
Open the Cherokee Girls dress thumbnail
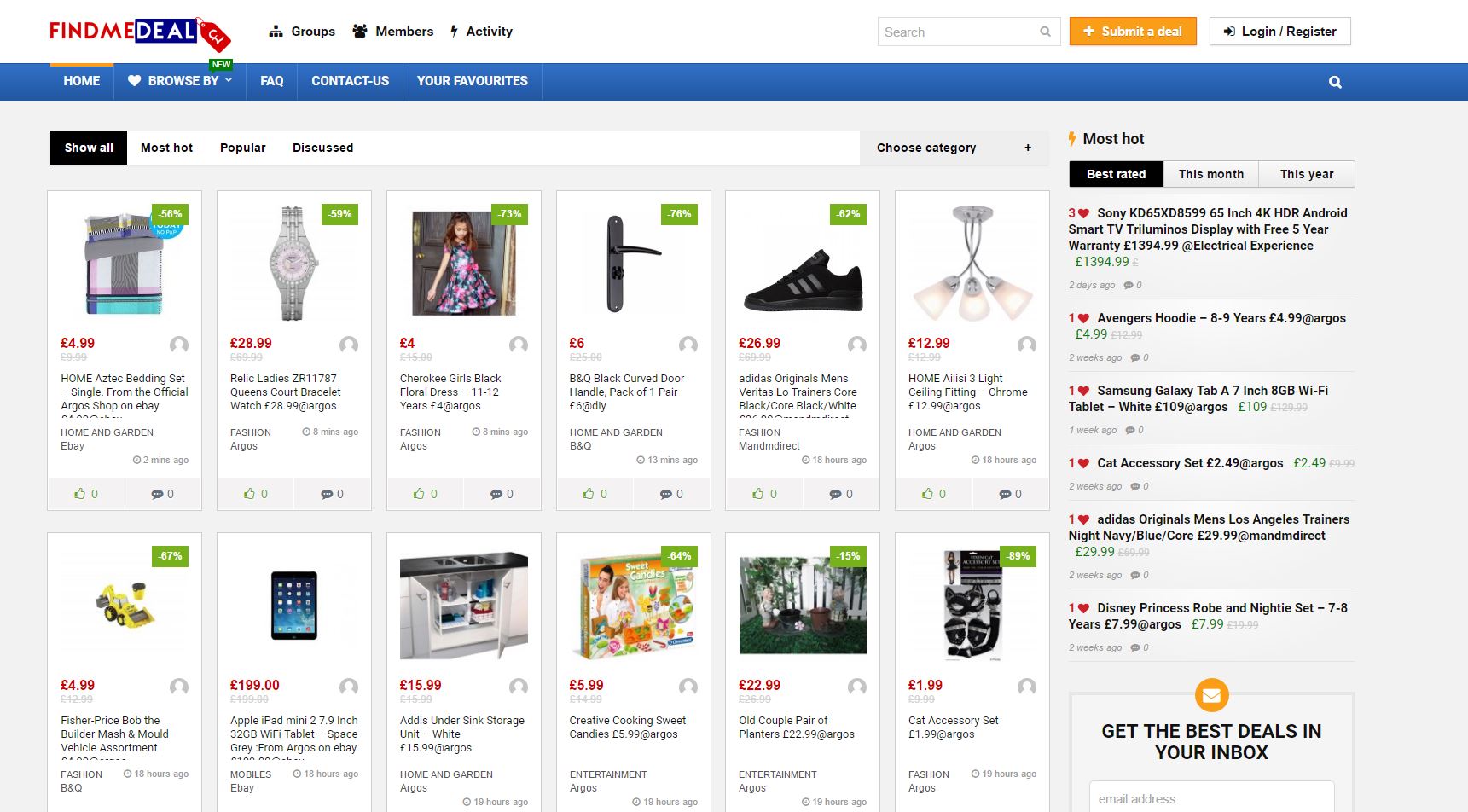click(x=464, y=263)
